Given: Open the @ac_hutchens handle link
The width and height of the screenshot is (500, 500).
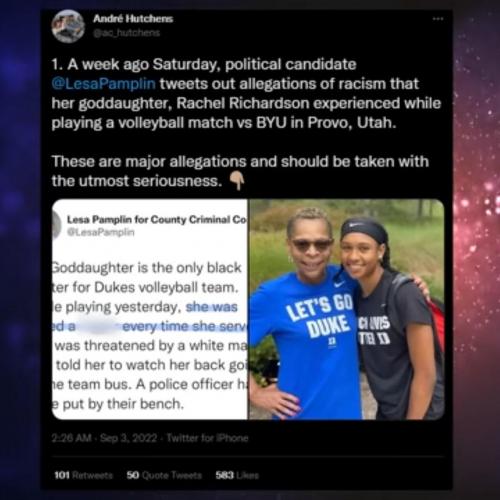Looking at the screenshot, I should click(x=127, y=33).
